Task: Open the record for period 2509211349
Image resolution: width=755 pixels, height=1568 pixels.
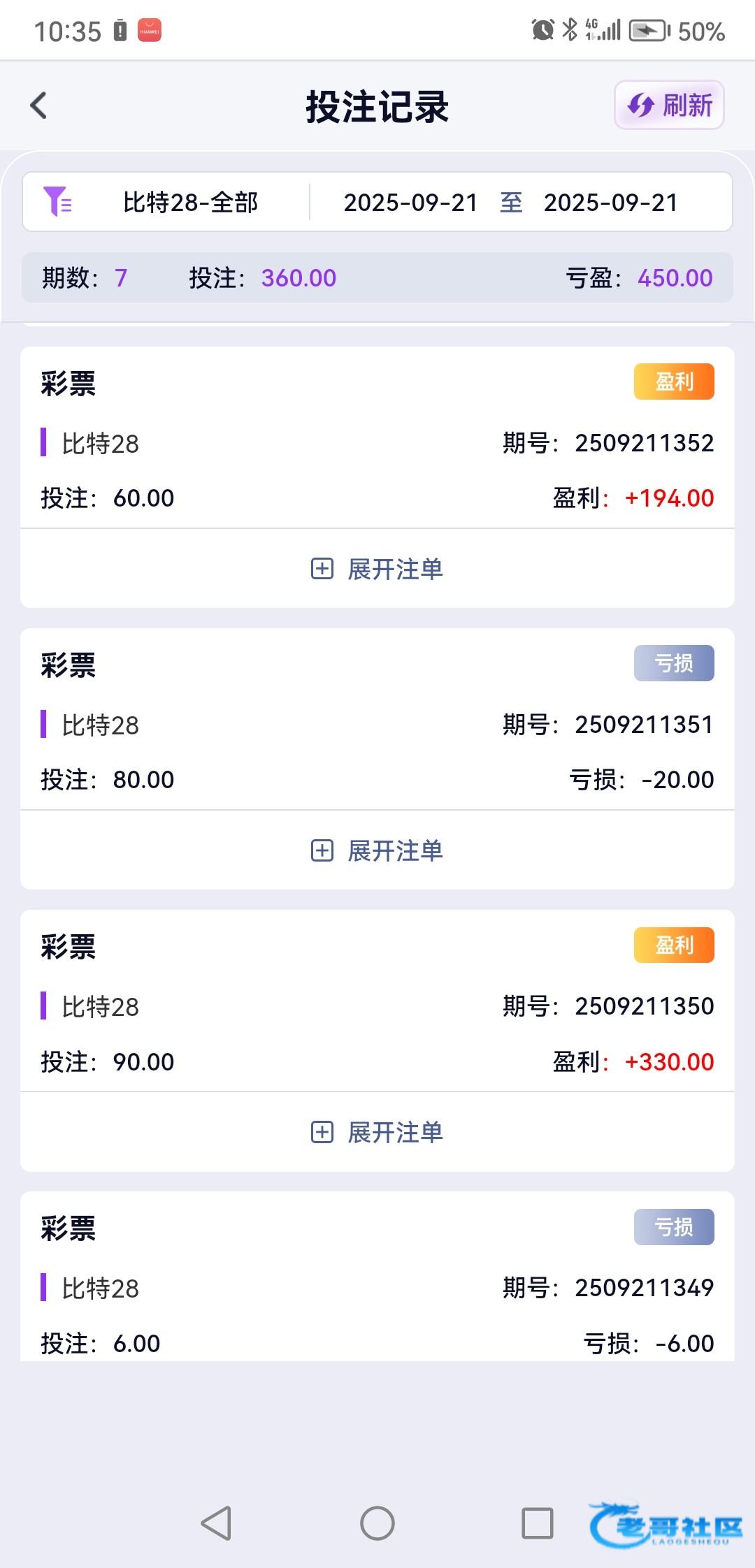Action: tap(377, 1287)
